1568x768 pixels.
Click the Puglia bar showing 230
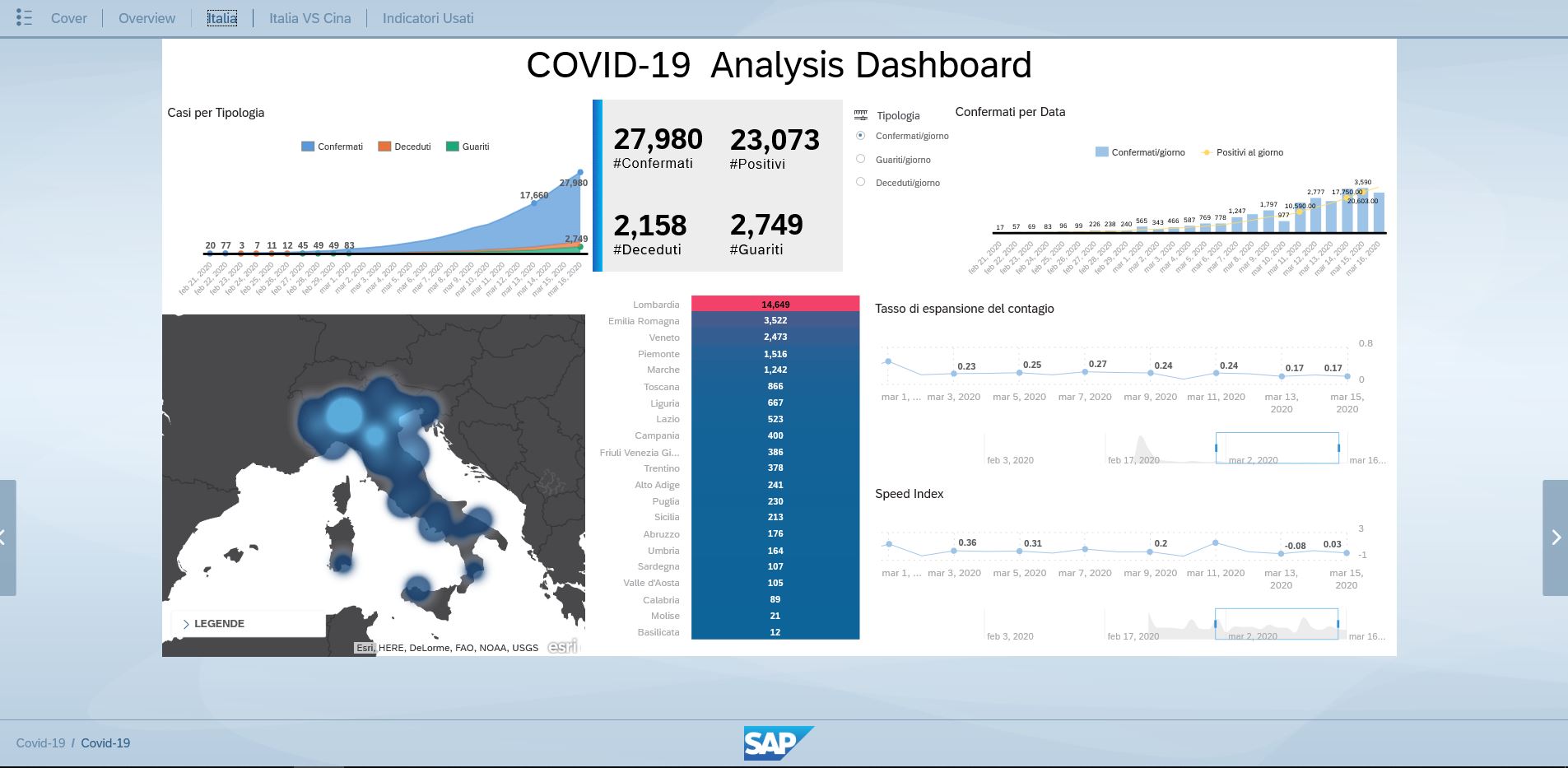click(775, 501)
